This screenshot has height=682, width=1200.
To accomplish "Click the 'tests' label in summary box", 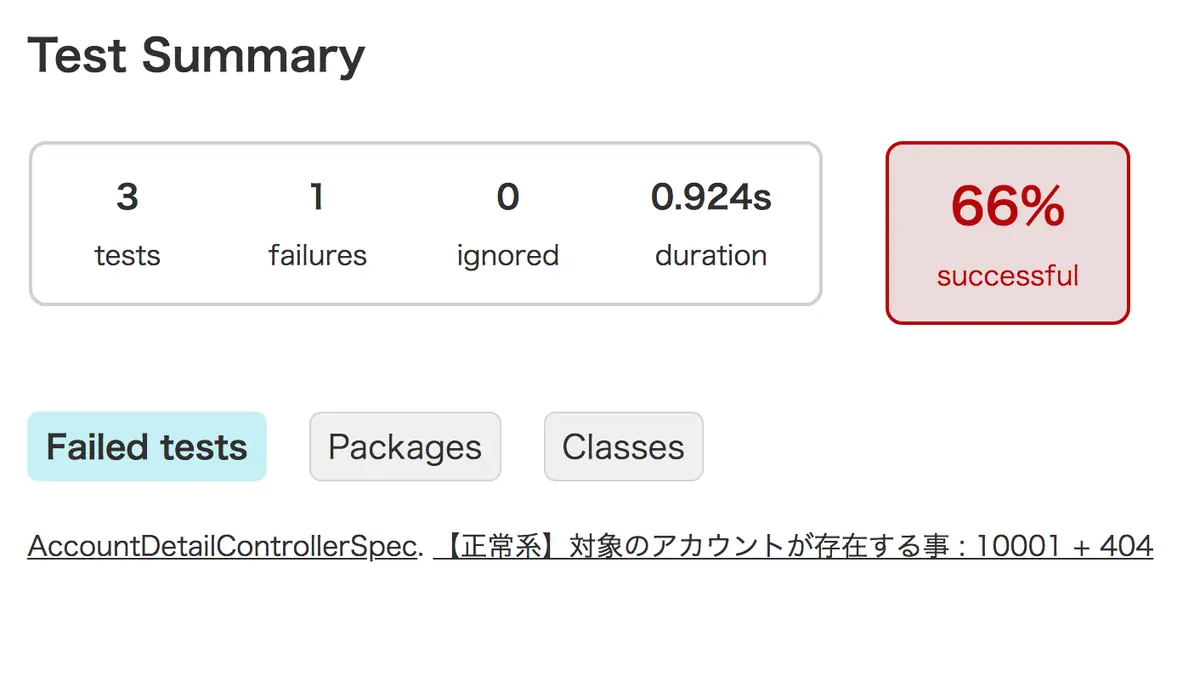I will click(x=127, y=256).
